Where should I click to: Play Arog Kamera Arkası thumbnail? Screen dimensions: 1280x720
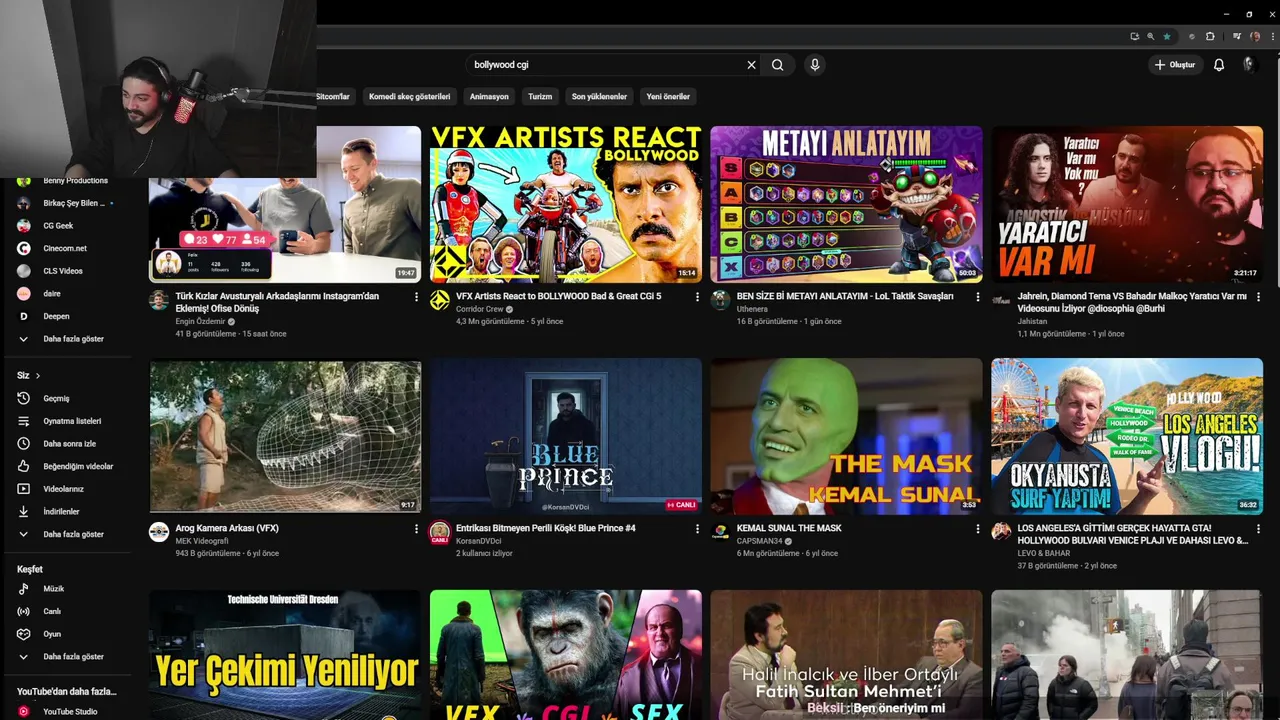pos(285,436)
